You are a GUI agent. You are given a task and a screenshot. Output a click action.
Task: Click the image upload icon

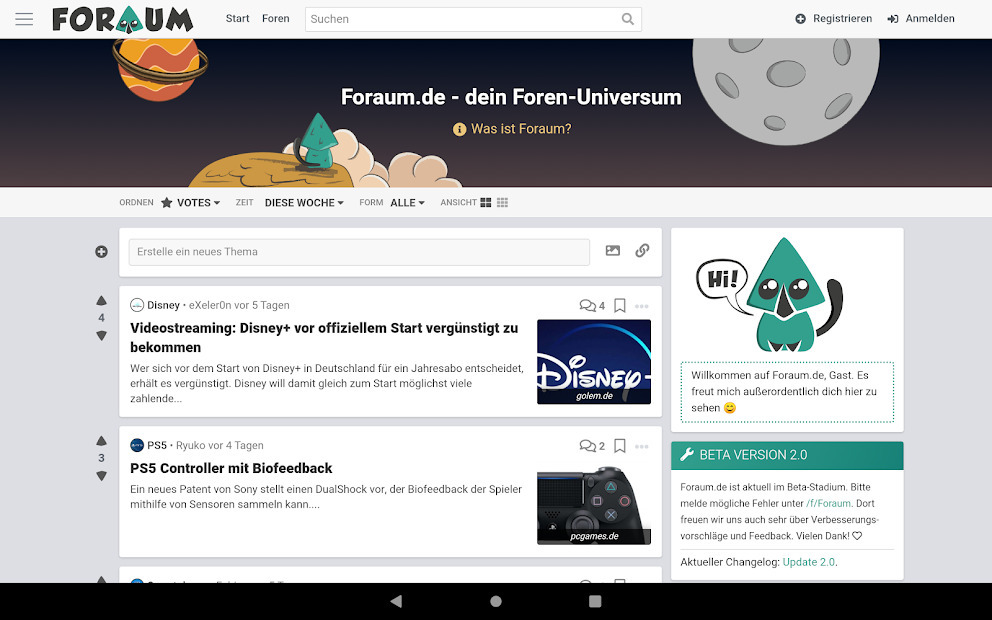613,251
